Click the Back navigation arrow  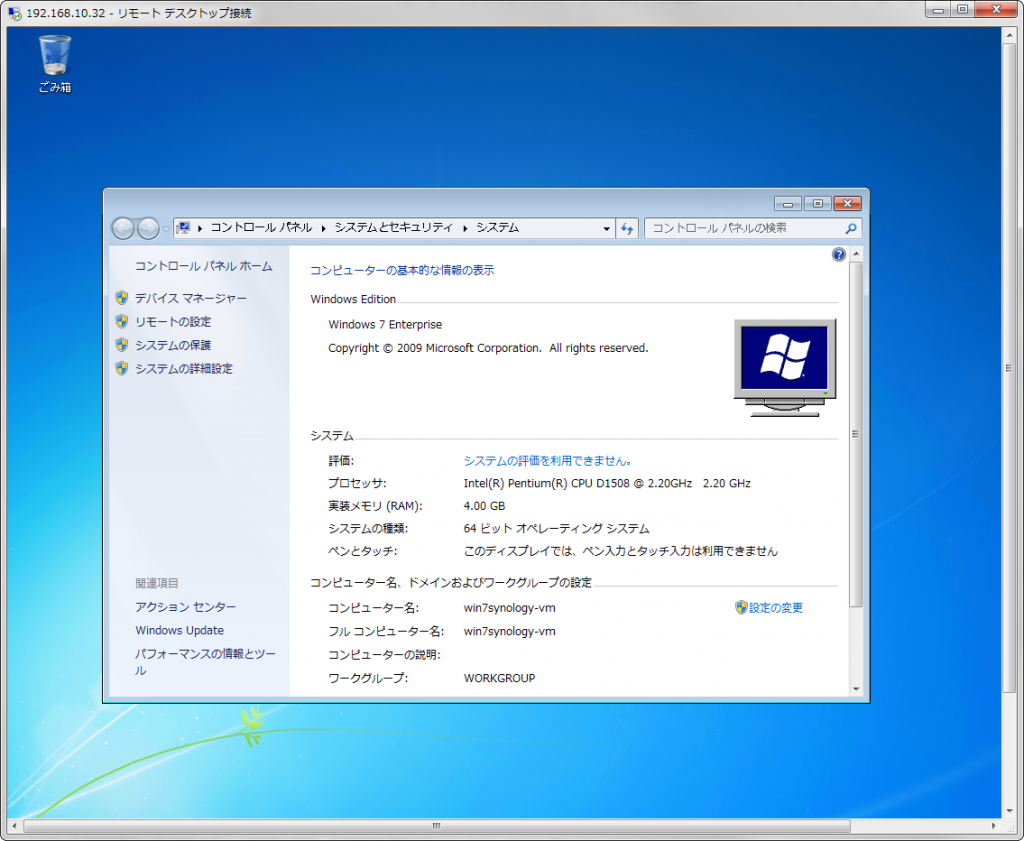click(123, 229)
